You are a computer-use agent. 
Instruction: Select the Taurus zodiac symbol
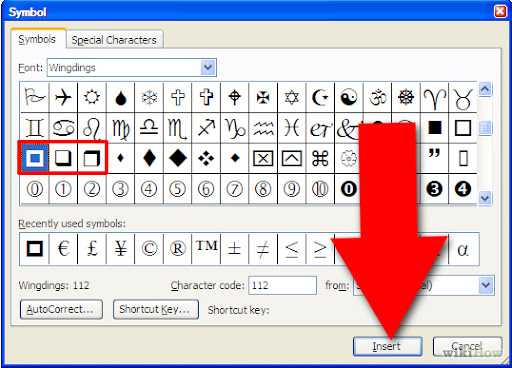click(x=463, y=98)
